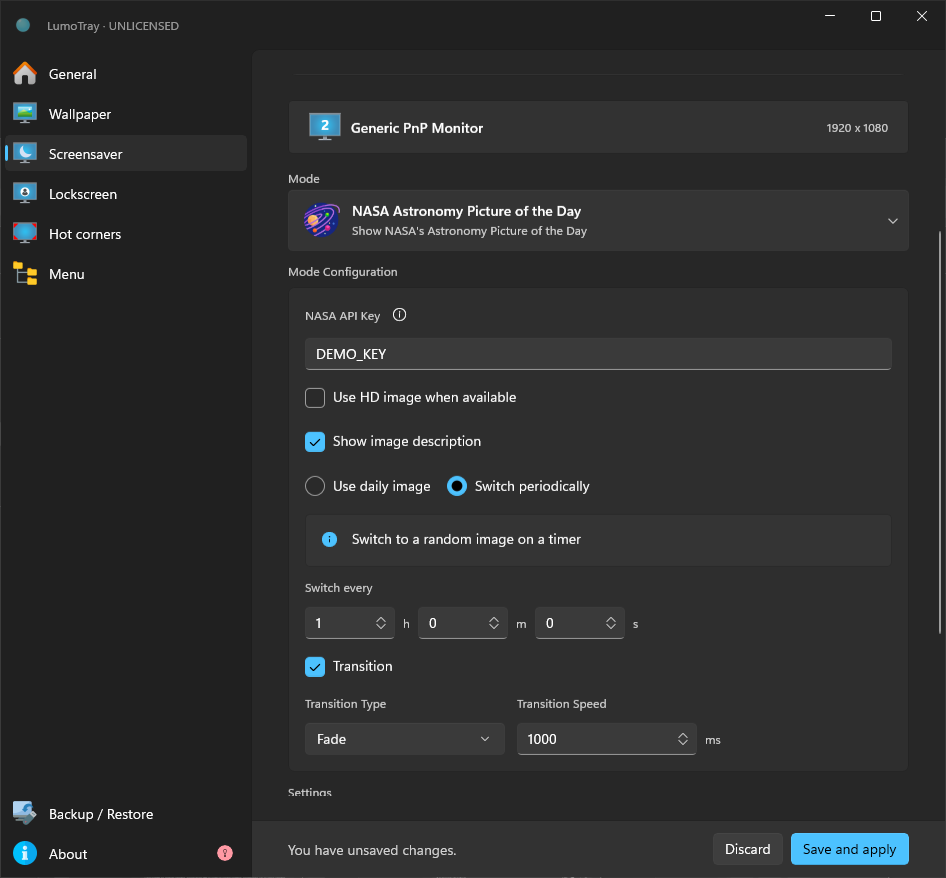Open the About page
This screenshot has height=878, width=946.
68,854
